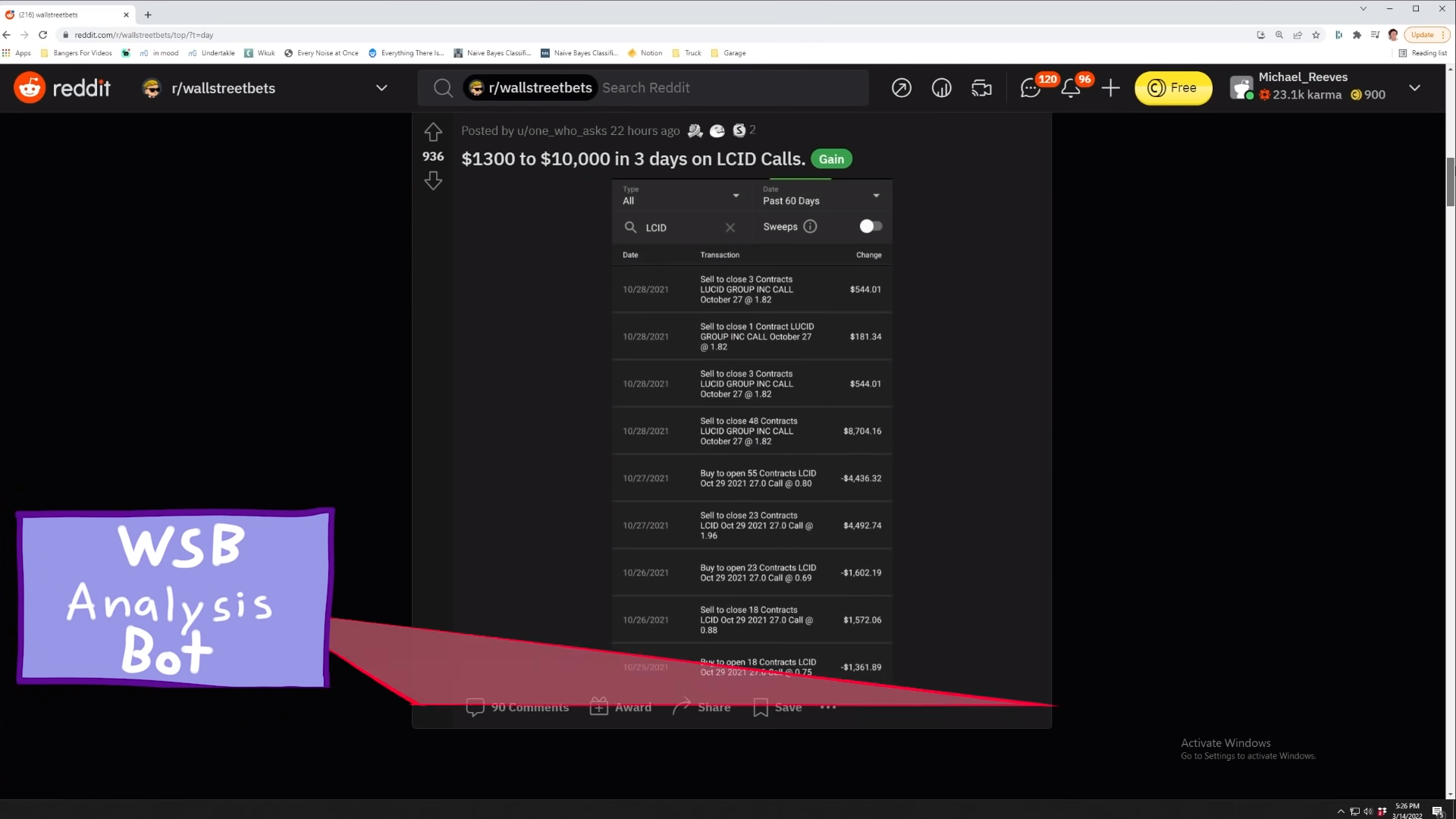Open the Chrome profile avatar
This screenshot has width=1456, height=819.
tap(1393, 35)
